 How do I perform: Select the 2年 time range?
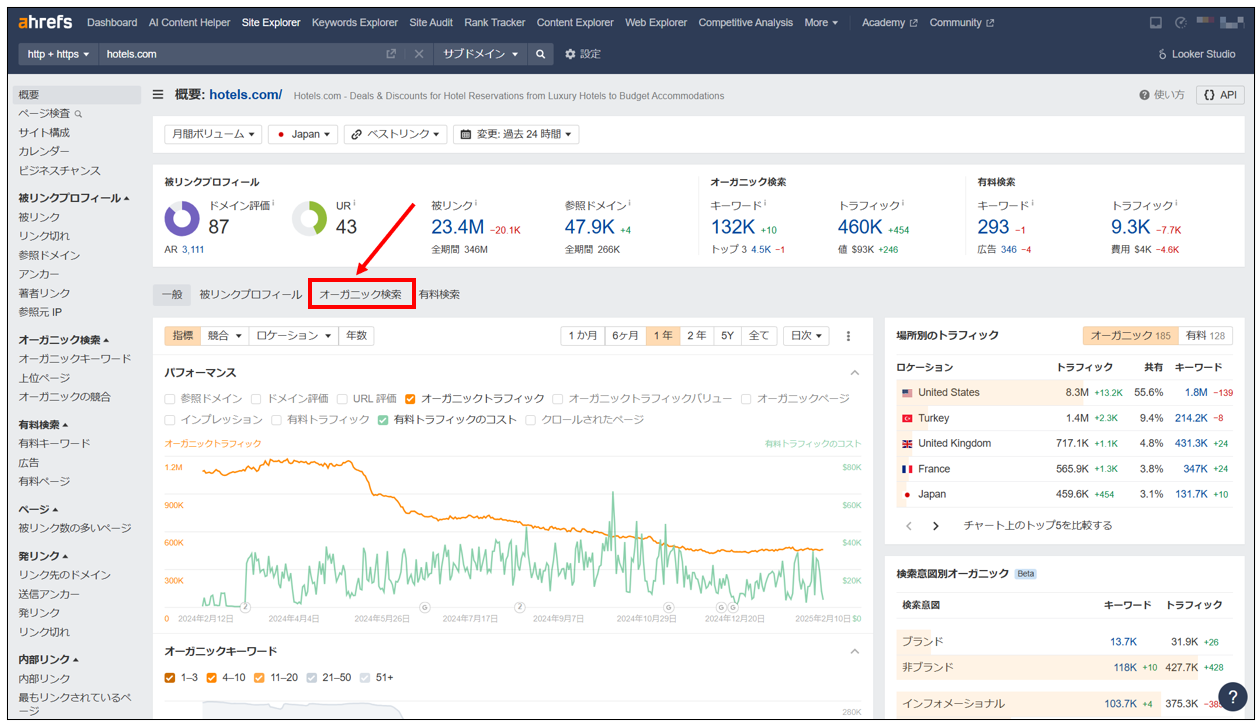tap(696, 336)
